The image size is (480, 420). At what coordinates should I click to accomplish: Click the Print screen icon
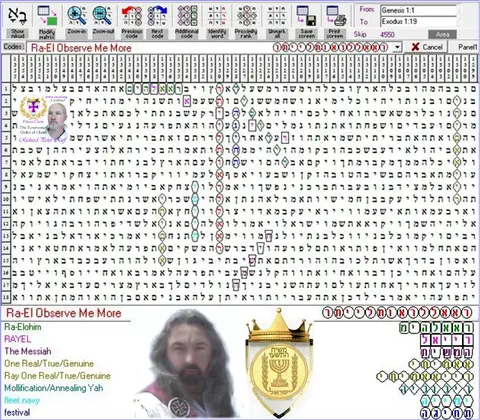coord(335,16)
